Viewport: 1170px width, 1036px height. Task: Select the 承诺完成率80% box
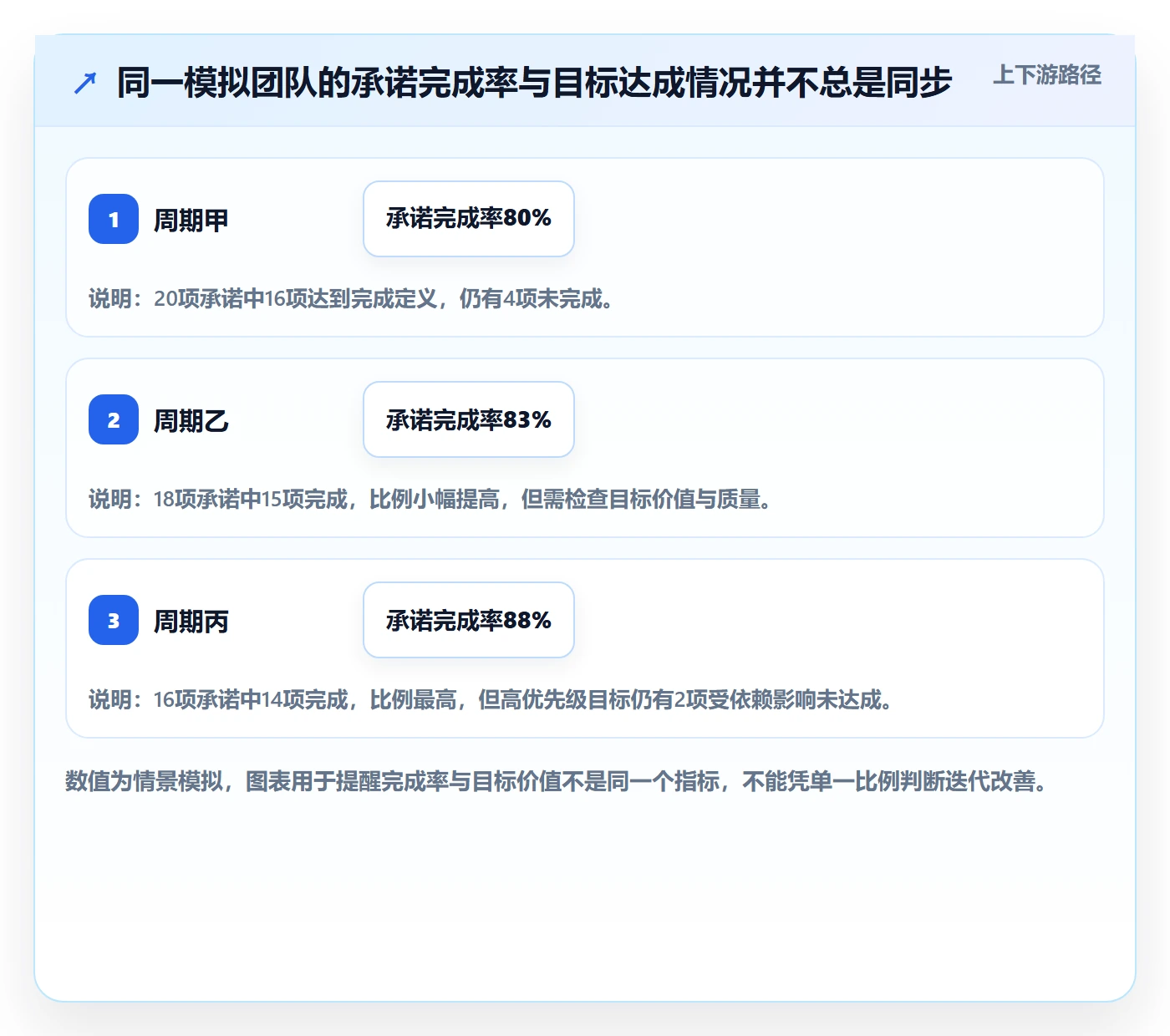[469, 219]
